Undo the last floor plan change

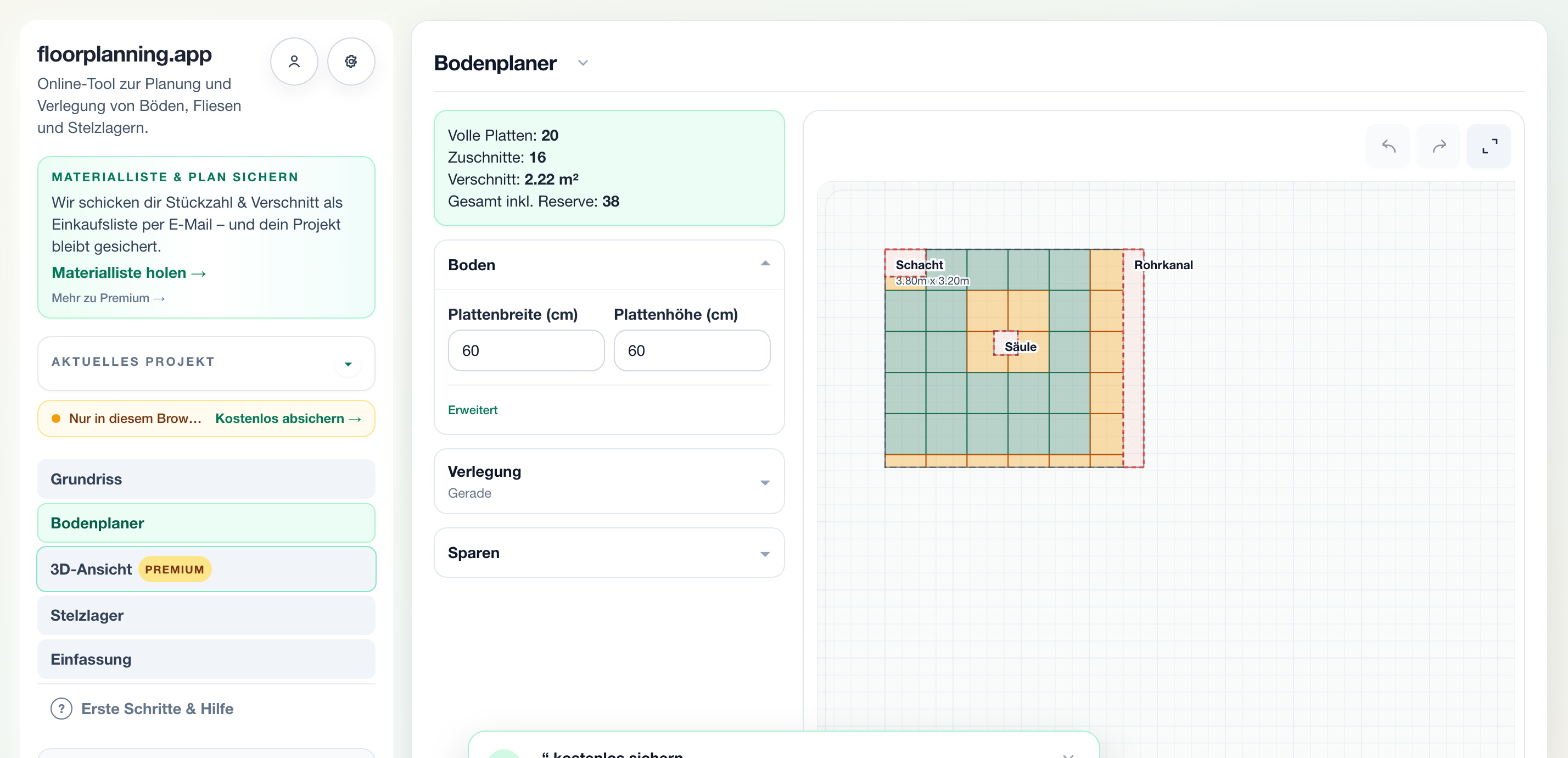(1388, 146)
